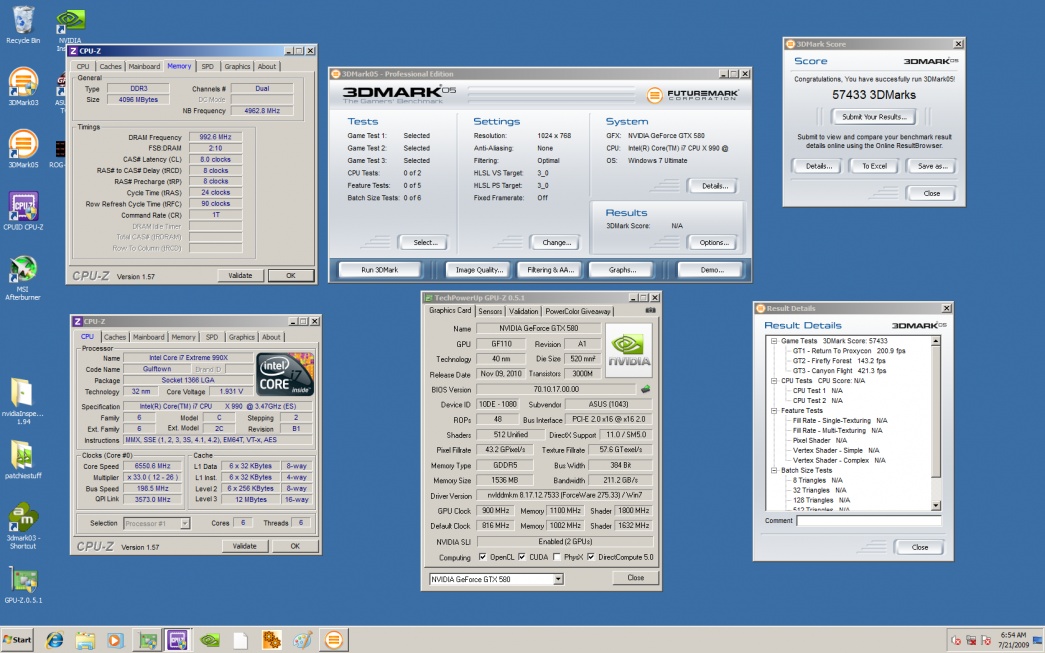Open the GPU selection dropdown in GPU-Z
The height and width of the screenshot is (653, 1045).
click(557, 578)
